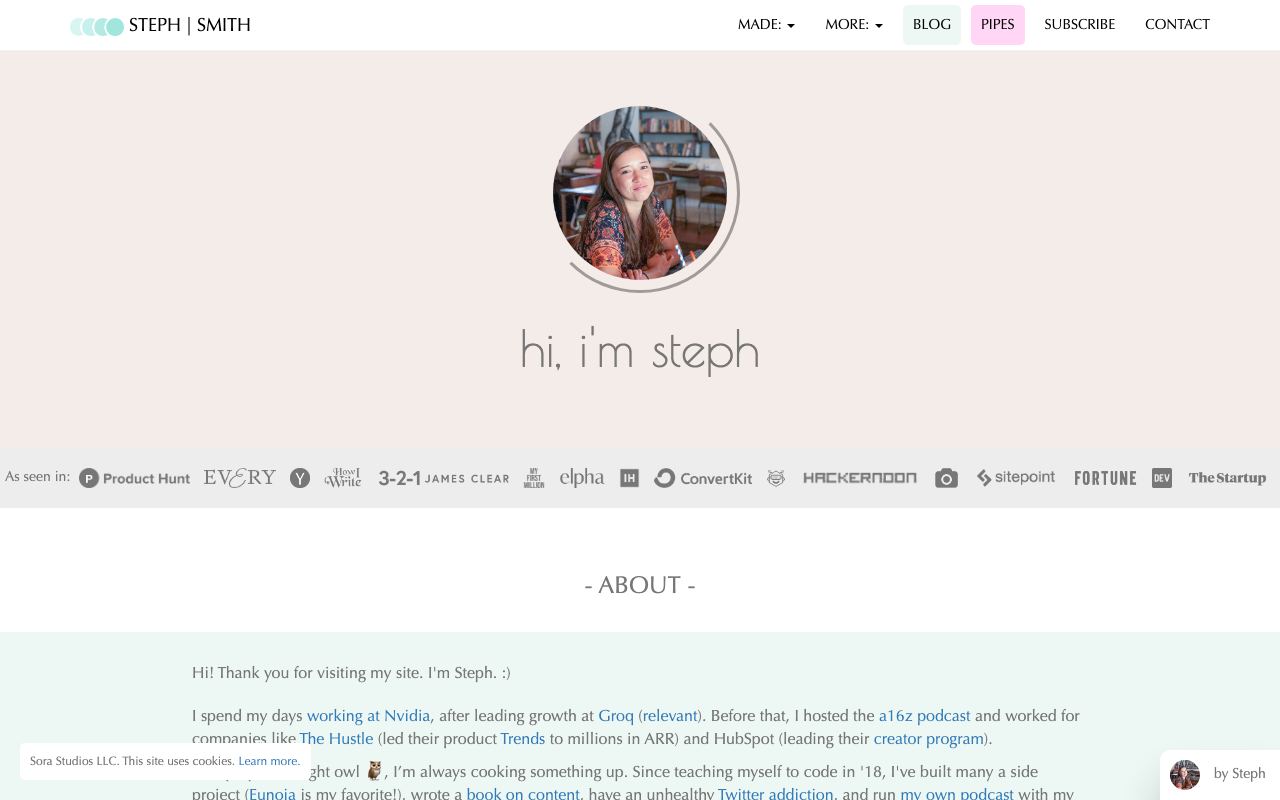
Task: Visit The Hustle link
Action: pyautogui.click(x=336, y=739)
